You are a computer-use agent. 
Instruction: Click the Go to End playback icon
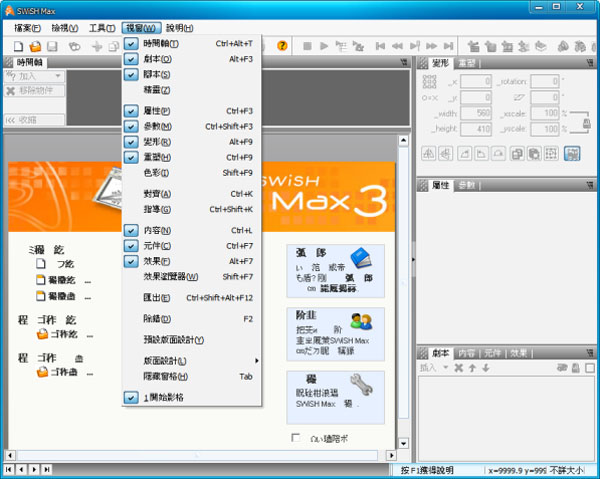pyautogui.click(x=448, y=46)
